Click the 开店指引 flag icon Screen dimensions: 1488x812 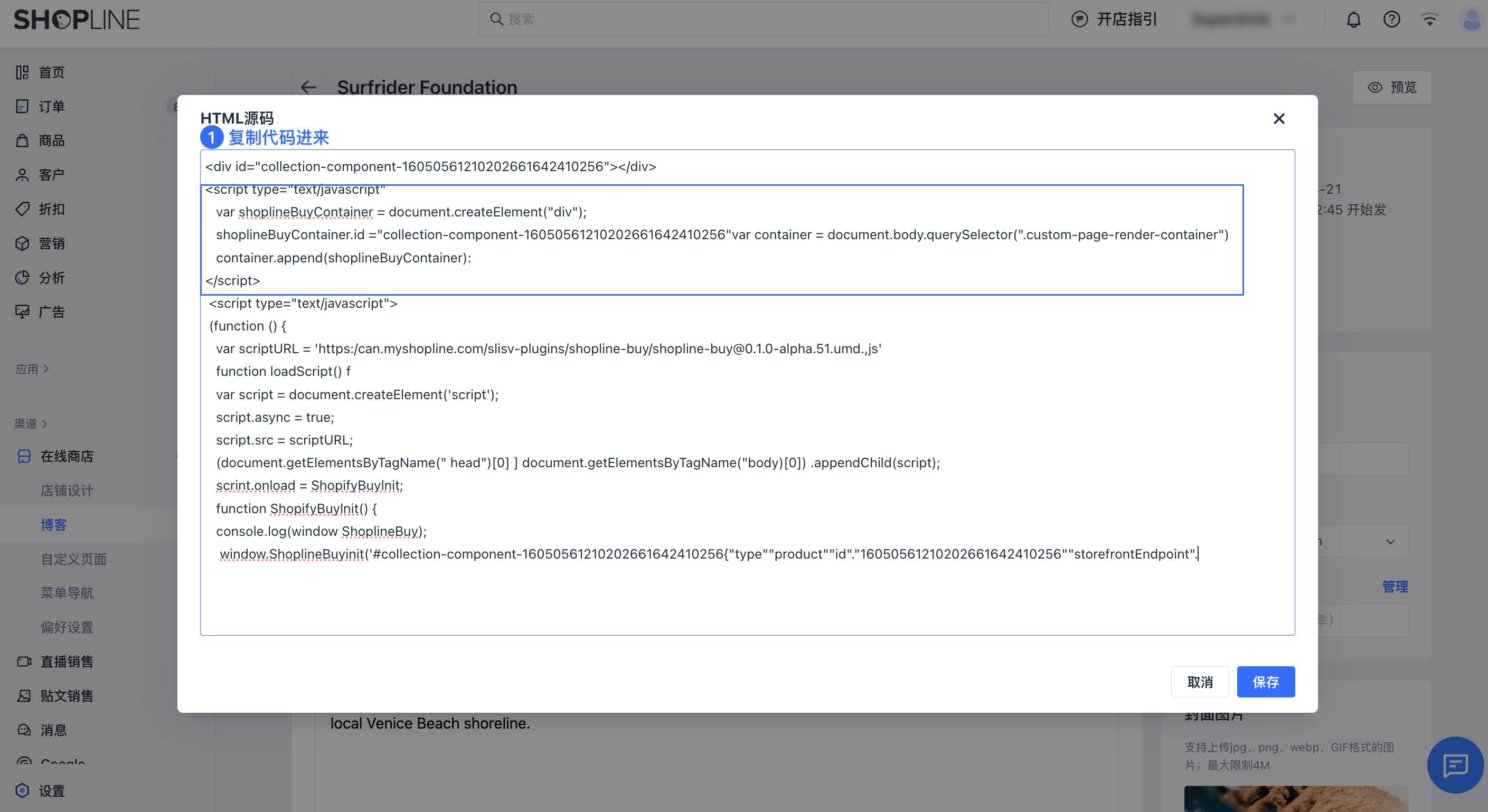pos(1079,19)
